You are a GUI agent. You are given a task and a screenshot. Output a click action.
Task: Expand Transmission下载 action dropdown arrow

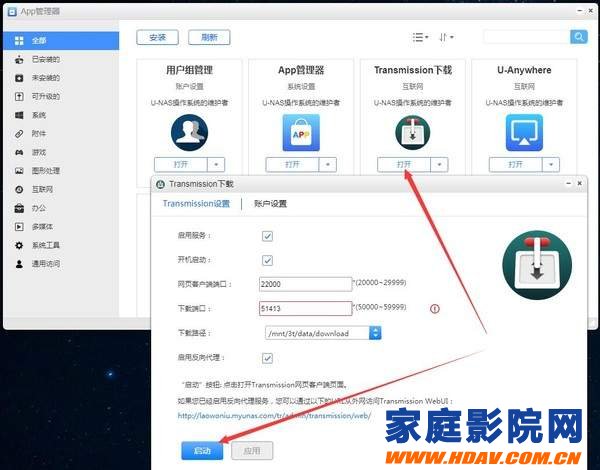439,165
